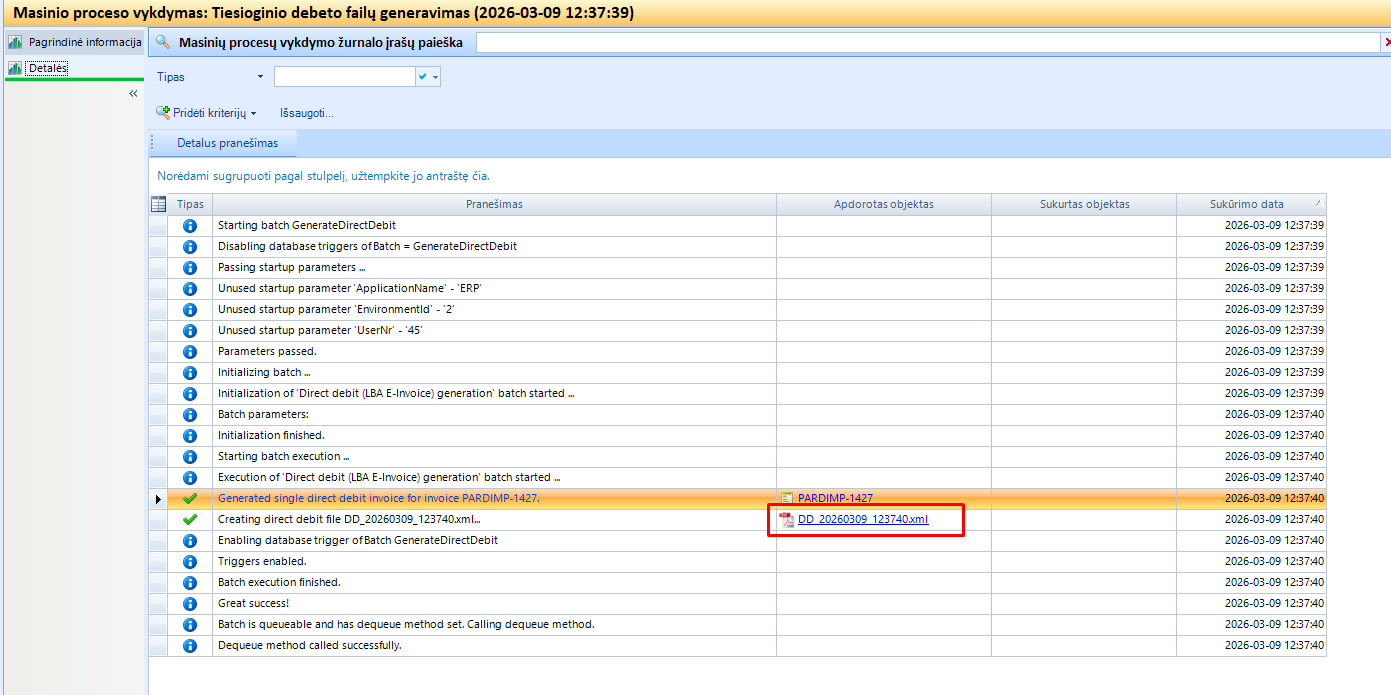This screenshot has height=695, width=1391.
Task: Open the Tipas criterion operator dropdown
Action: [260, 77]
